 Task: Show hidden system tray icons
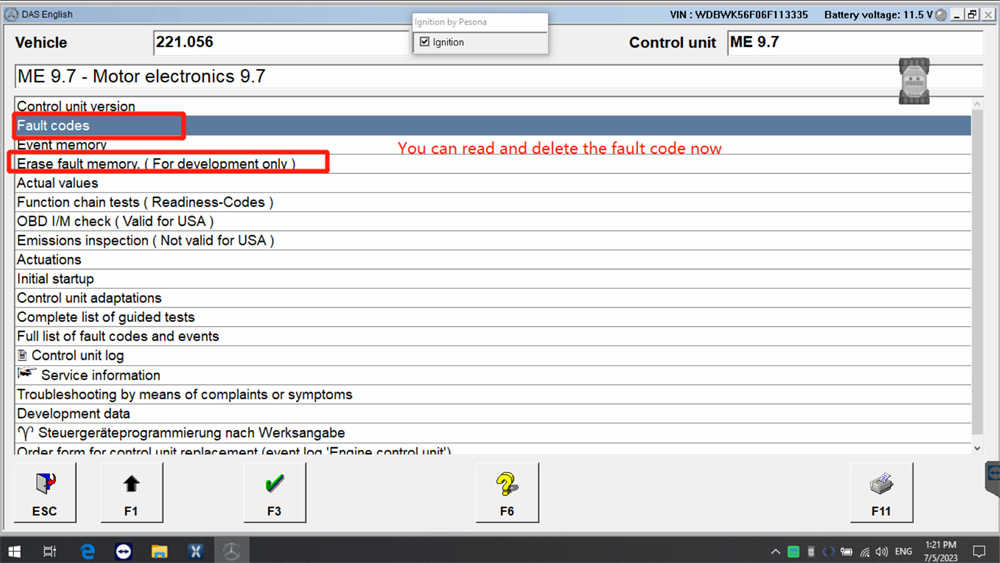[775, 552]
